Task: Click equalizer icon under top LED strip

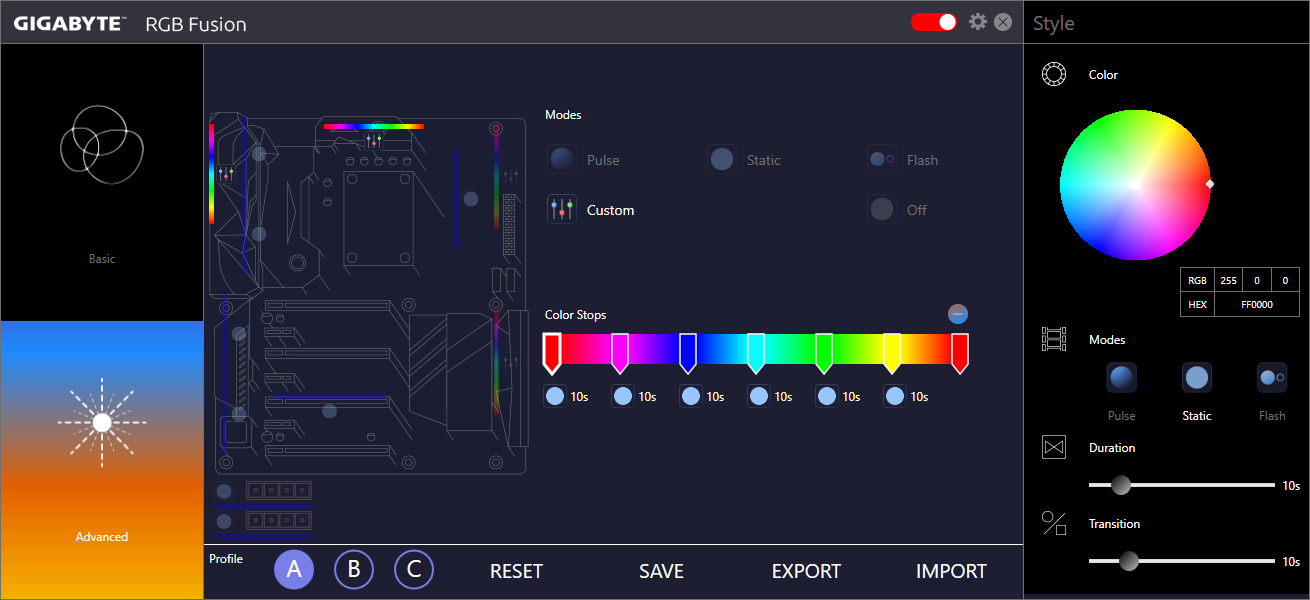Action: point(374,140)
